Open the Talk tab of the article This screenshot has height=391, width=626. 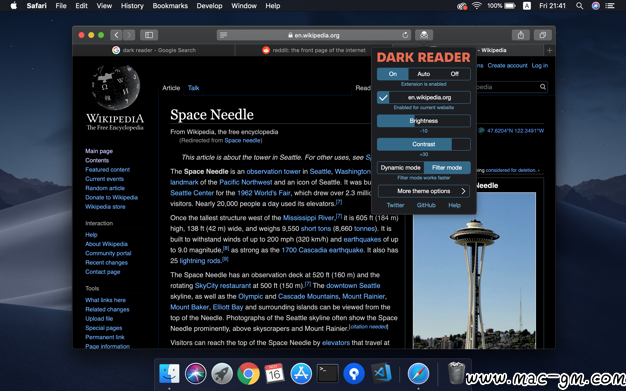pyautogui.click(x=194, y=88)
